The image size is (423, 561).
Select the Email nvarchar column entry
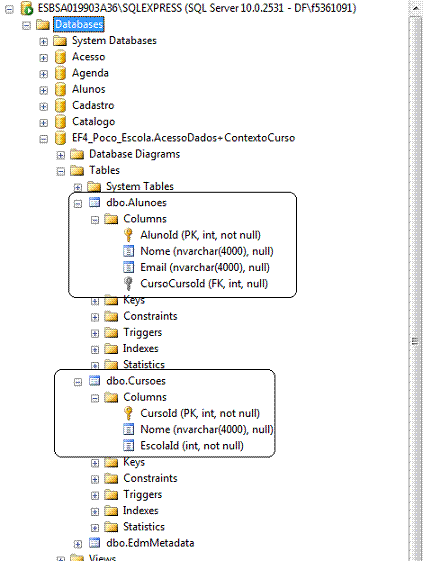click(205, 267)
